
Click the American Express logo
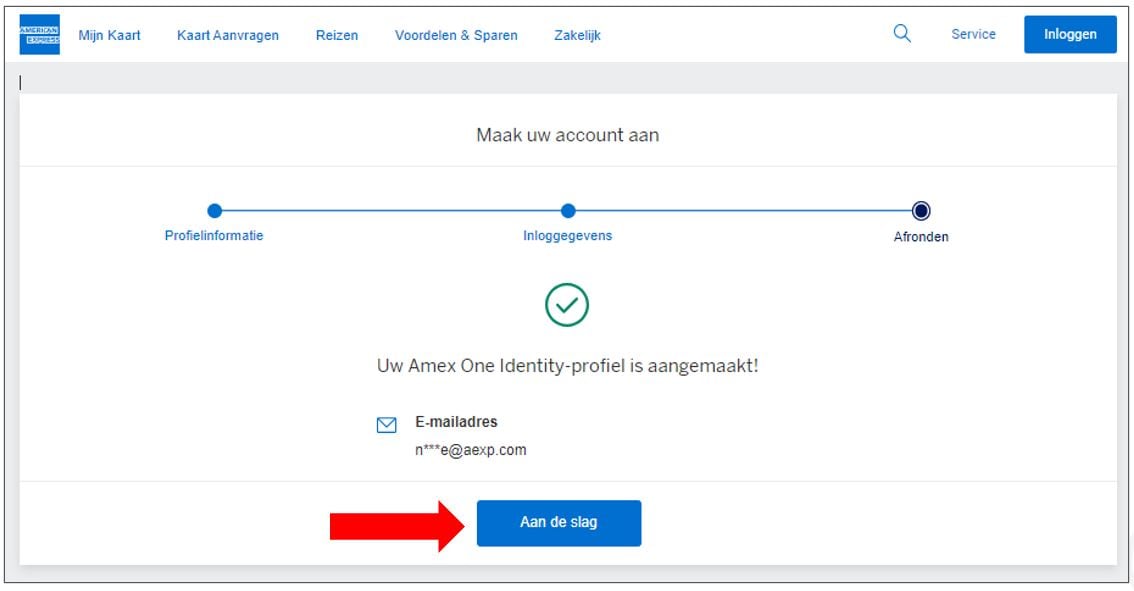click(39, 35)
